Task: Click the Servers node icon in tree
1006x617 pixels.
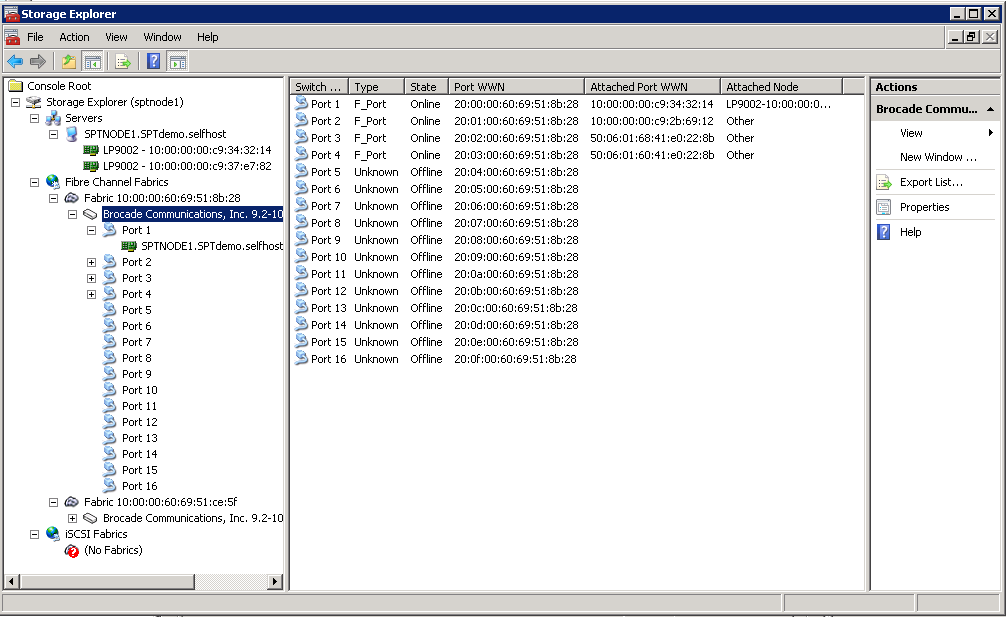Action: coord(53,118)
